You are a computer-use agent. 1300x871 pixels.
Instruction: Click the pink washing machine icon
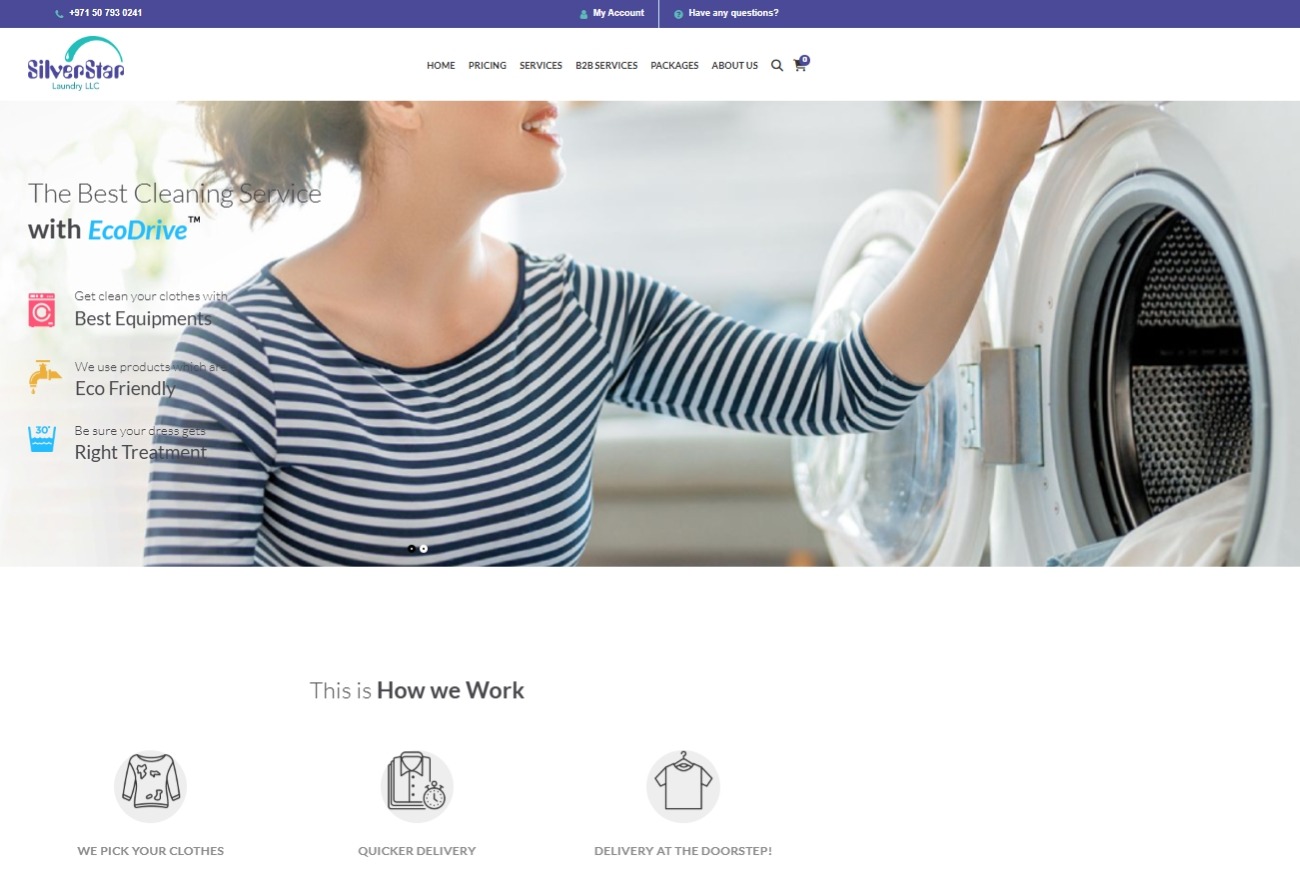click(x=42, y=310)
